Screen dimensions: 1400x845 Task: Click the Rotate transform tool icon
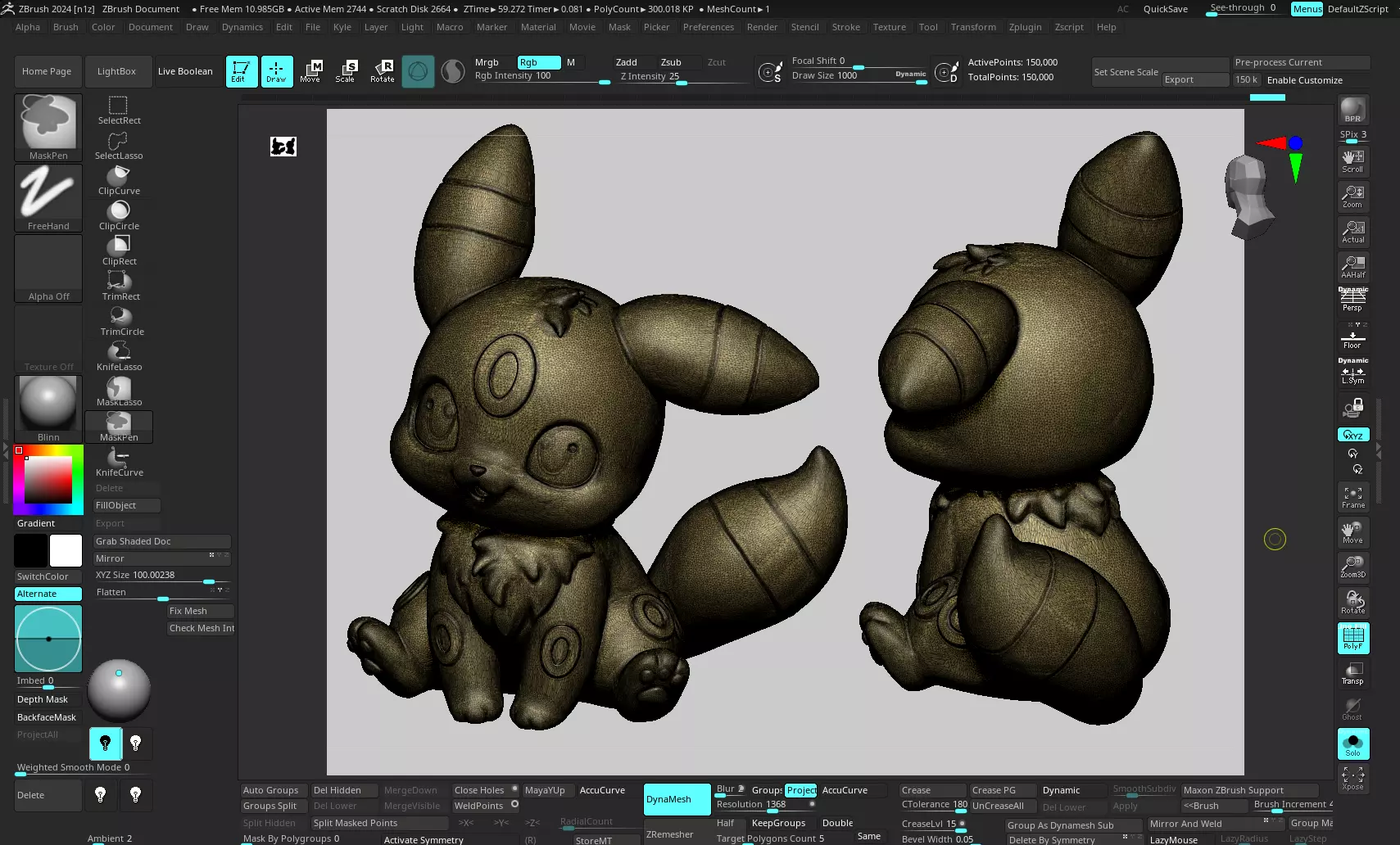pos(382,71)
